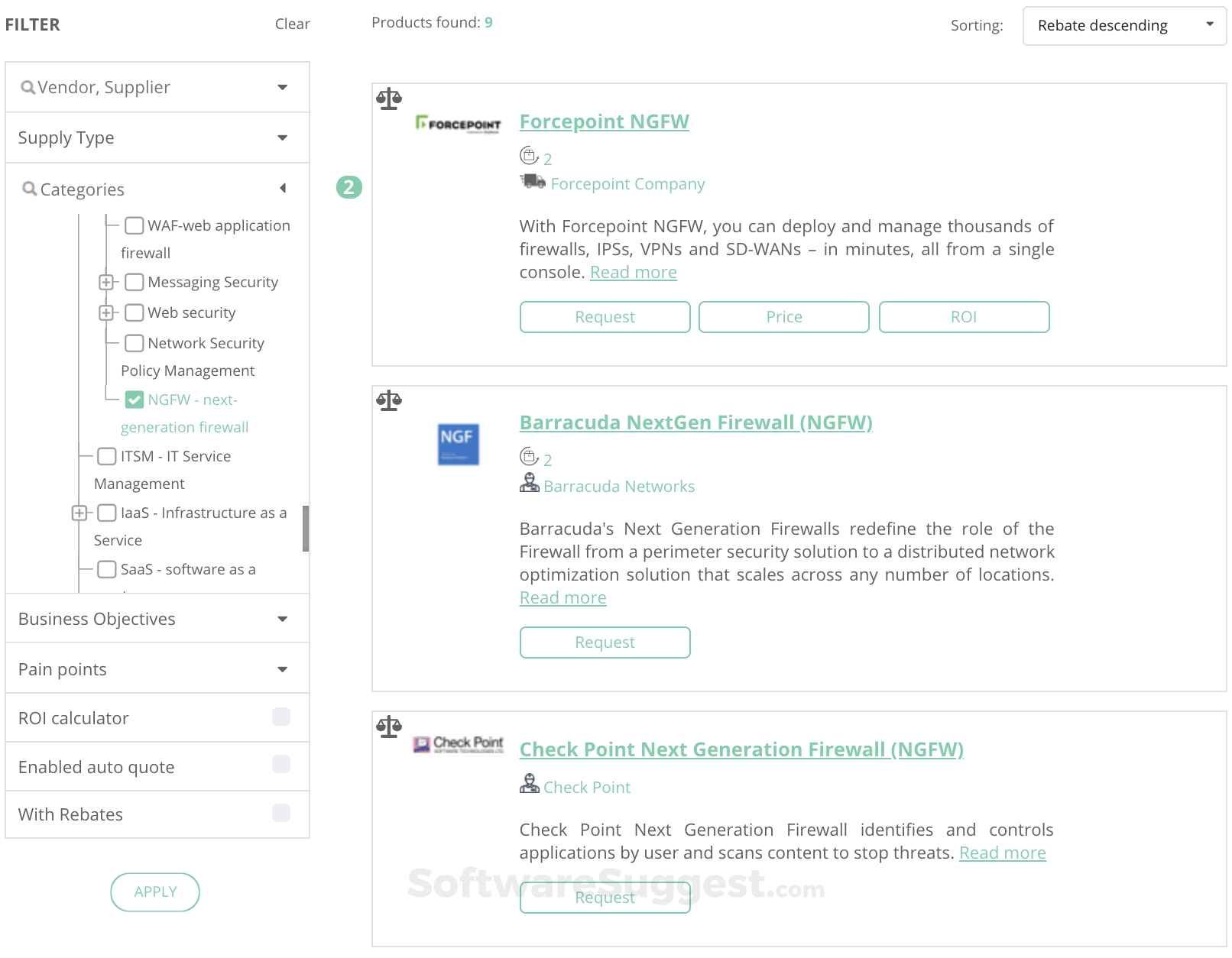Image resolution: width=1232 pixels, height=958 pixels.
Task: Click Request button for Barracuda NextGen Firewall
Action: [605, 642]
